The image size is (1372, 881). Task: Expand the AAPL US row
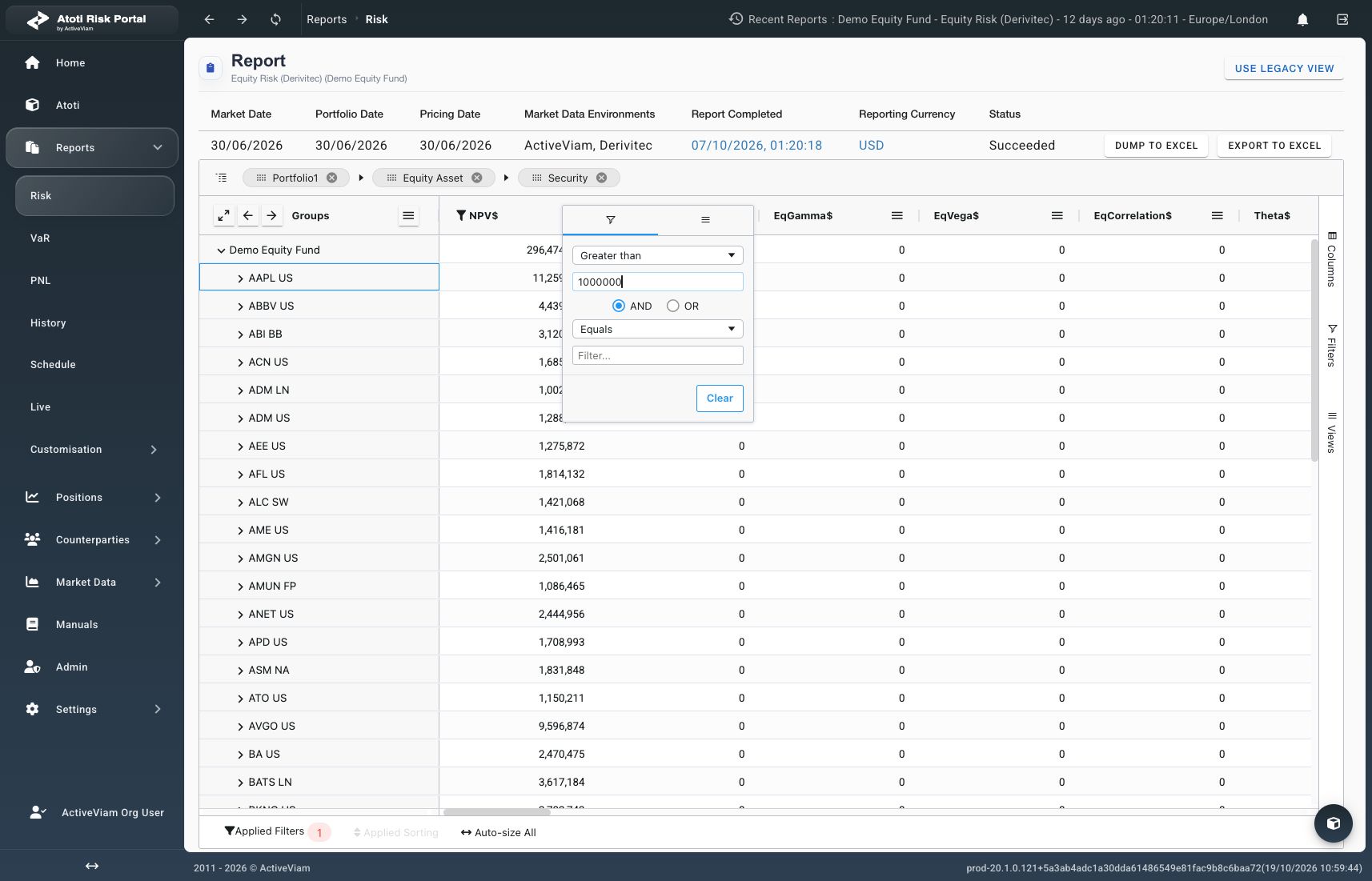[240, 278]
